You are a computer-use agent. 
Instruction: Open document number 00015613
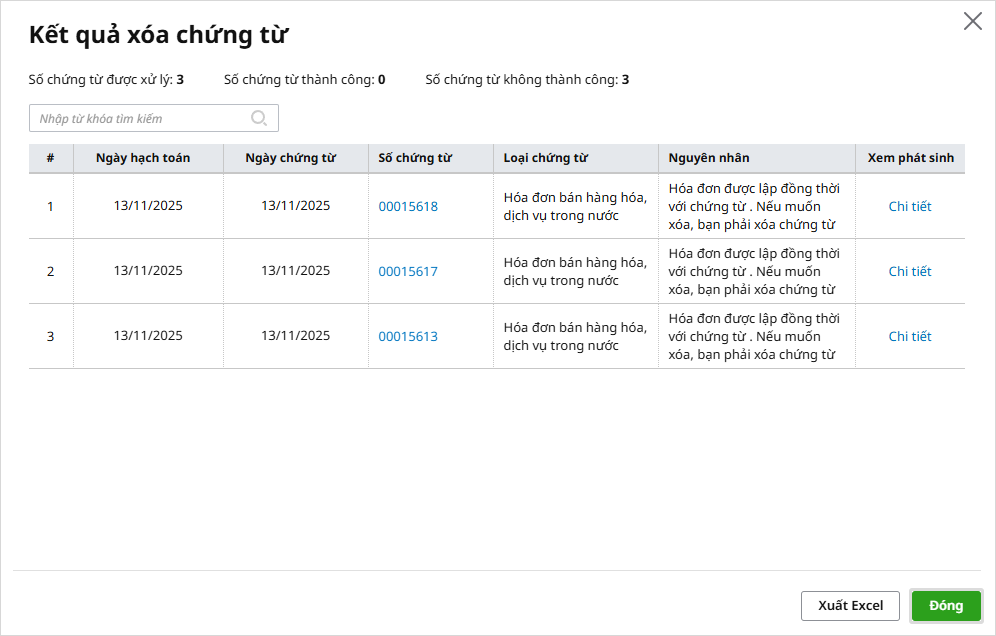(x=408, y=337)
